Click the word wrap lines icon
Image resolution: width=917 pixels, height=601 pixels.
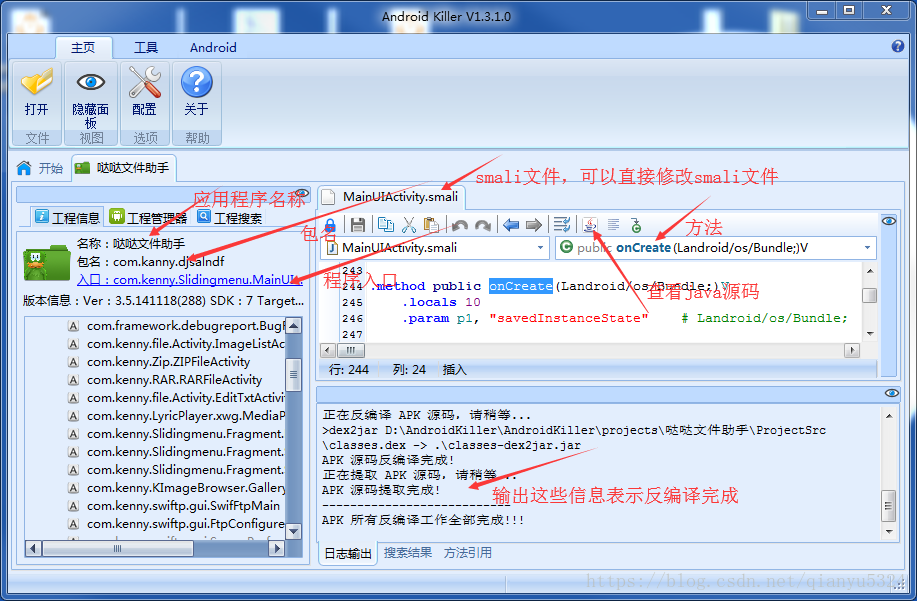561,224
